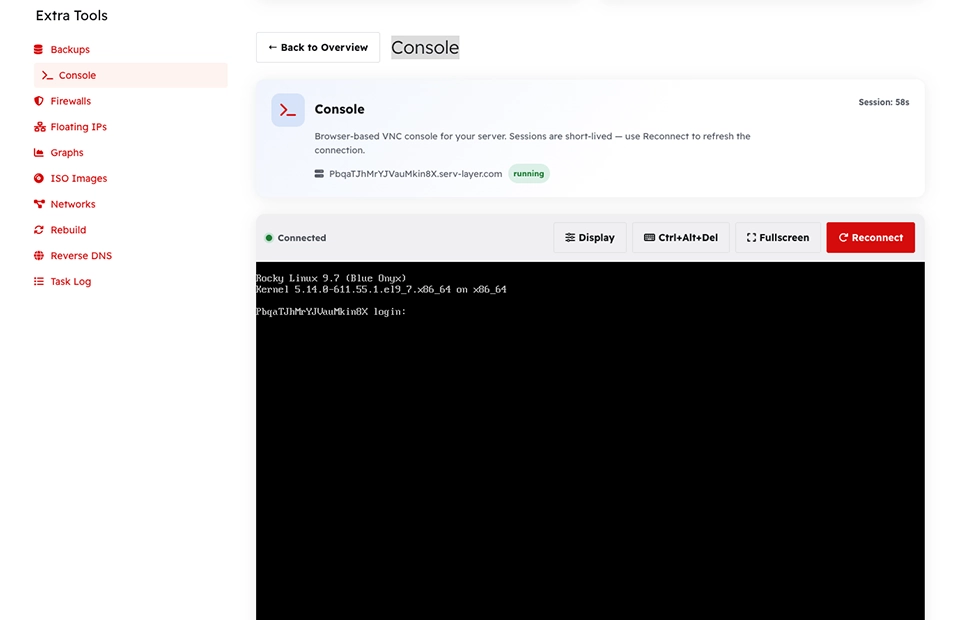Reconnect the console session
The width and height of the screenshot is (958, 620).
click(x=870, y=238)
